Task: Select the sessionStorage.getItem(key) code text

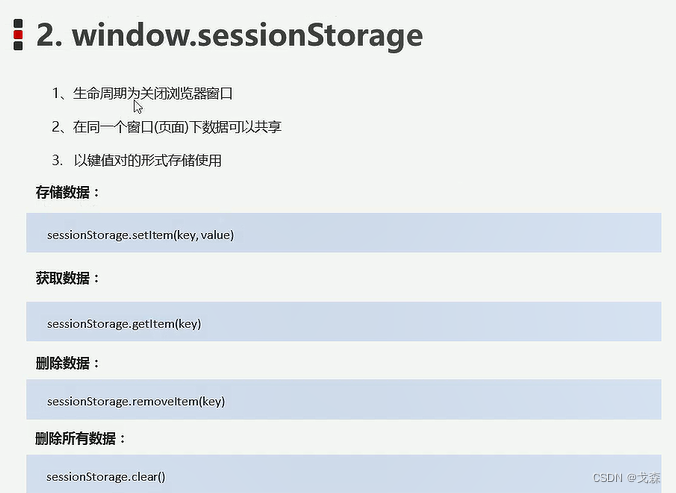Action: [124, 324]
